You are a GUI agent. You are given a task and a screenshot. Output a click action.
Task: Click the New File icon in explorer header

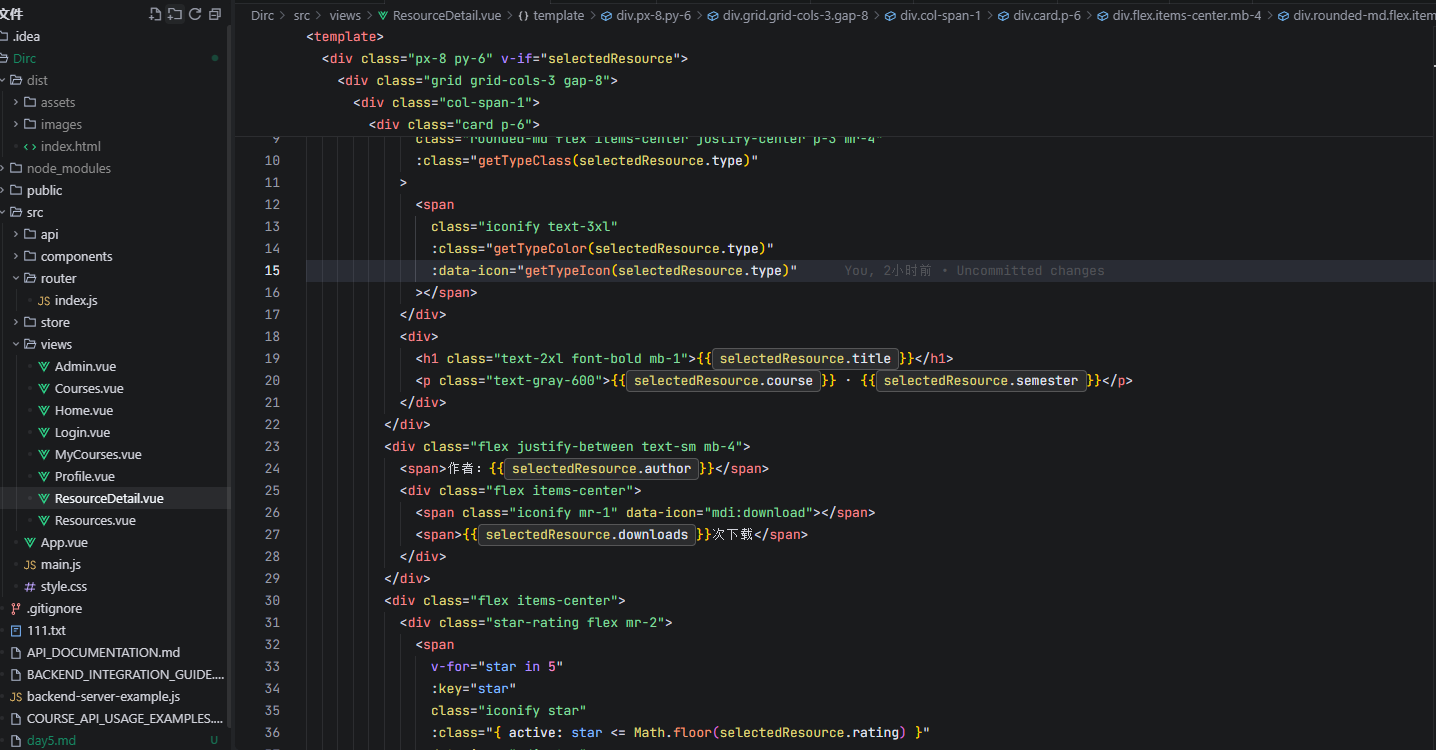pos(154,14)
